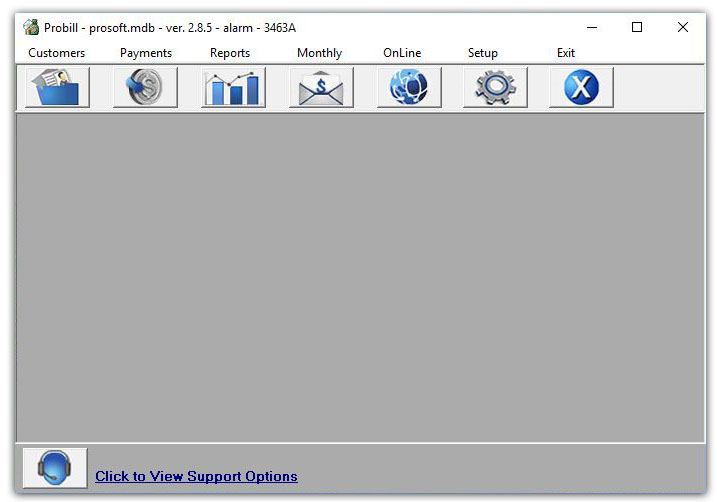Image resolution: width=717 pixels, height=502 pixels.
Task: Open the Setup menu
Action: point(483,53)
